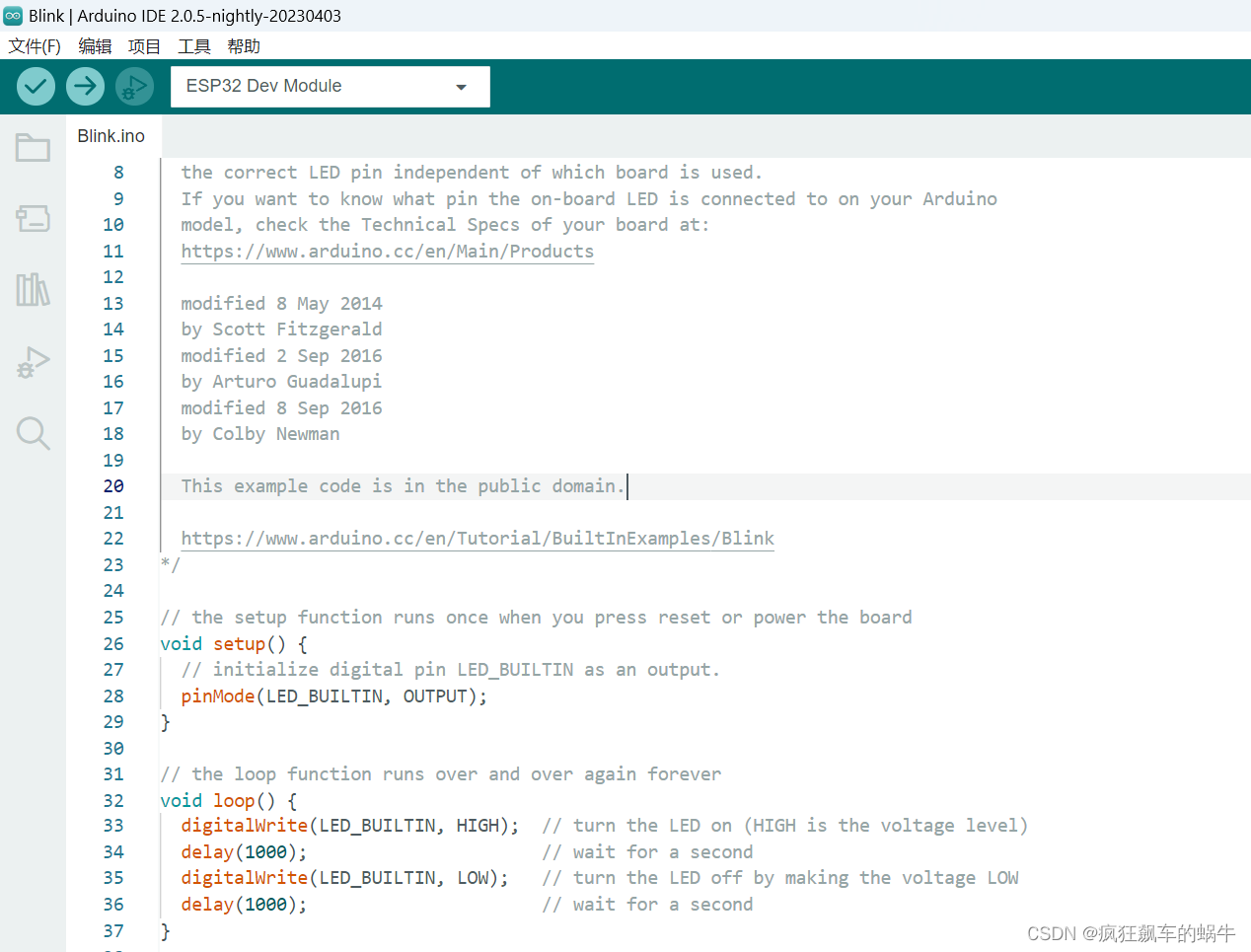1251x952 pixels.
Task: Click the Upload arrow button
Action: coord(86,87)
